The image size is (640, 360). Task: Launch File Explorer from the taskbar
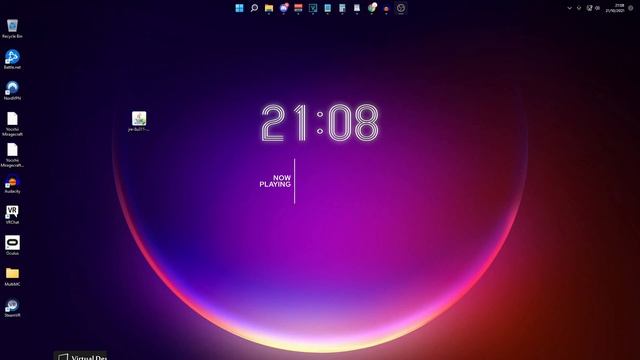click(x=269, y=8)
